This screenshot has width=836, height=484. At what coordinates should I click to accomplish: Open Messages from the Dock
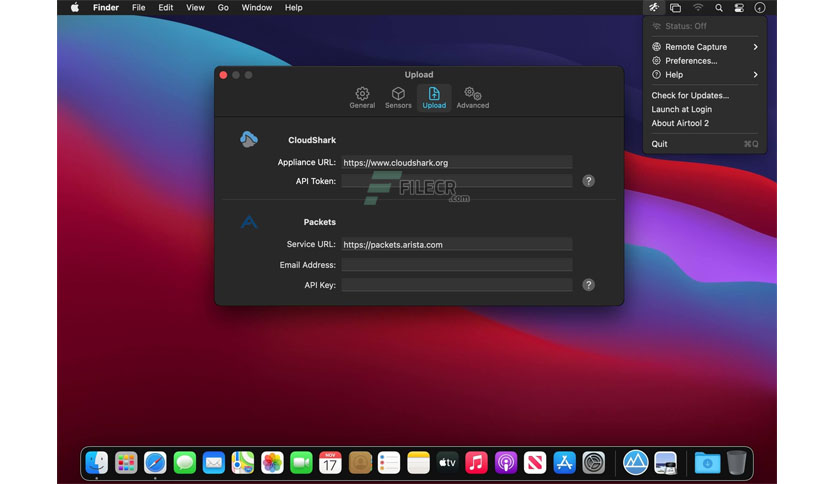point(184,463)
